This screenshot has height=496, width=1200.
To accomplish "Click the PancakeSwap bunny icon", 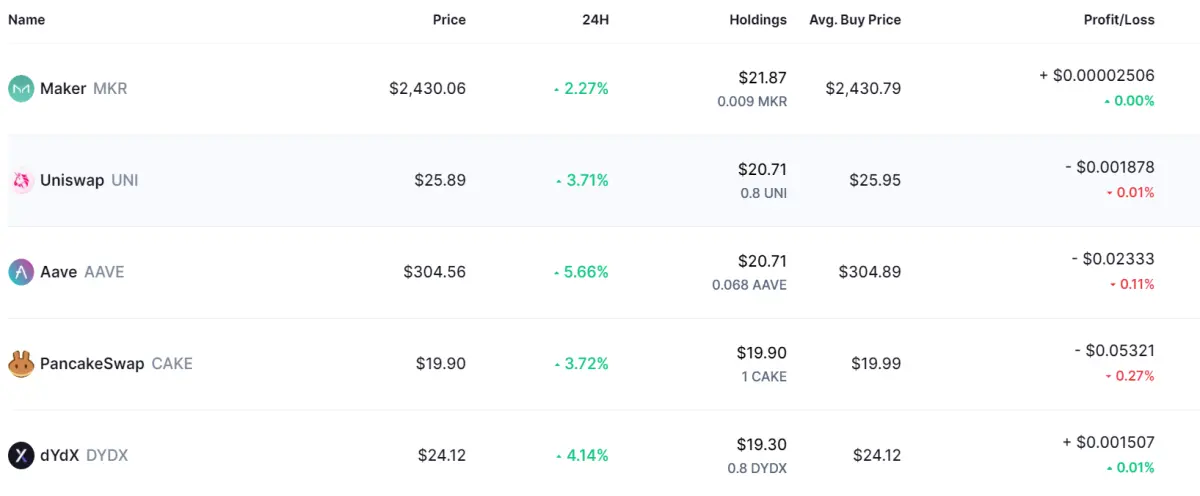I will coord(21,364).
